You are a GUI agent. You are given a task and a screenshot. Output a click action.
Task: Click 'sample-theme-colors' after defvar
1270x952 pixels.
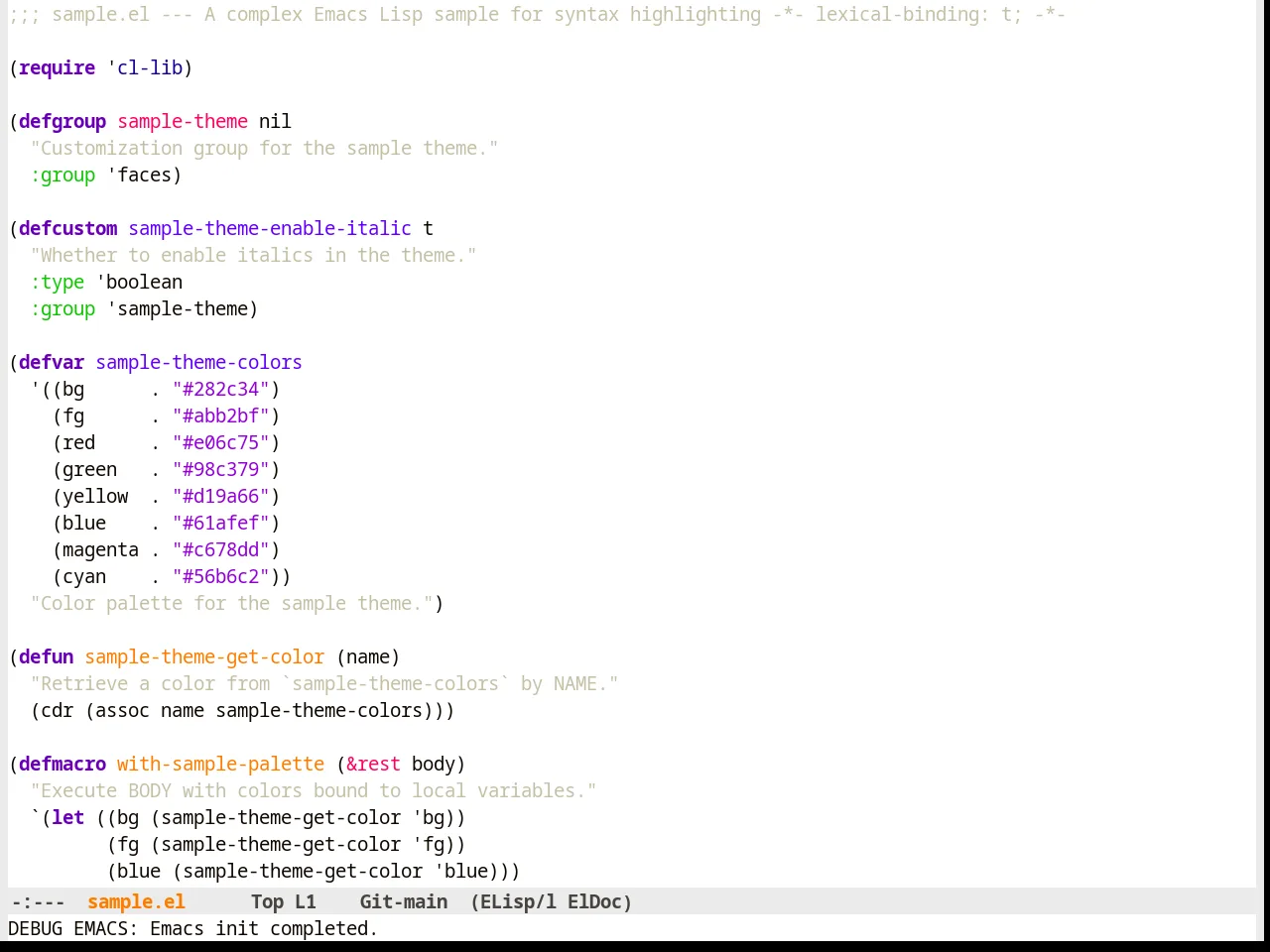198,362
